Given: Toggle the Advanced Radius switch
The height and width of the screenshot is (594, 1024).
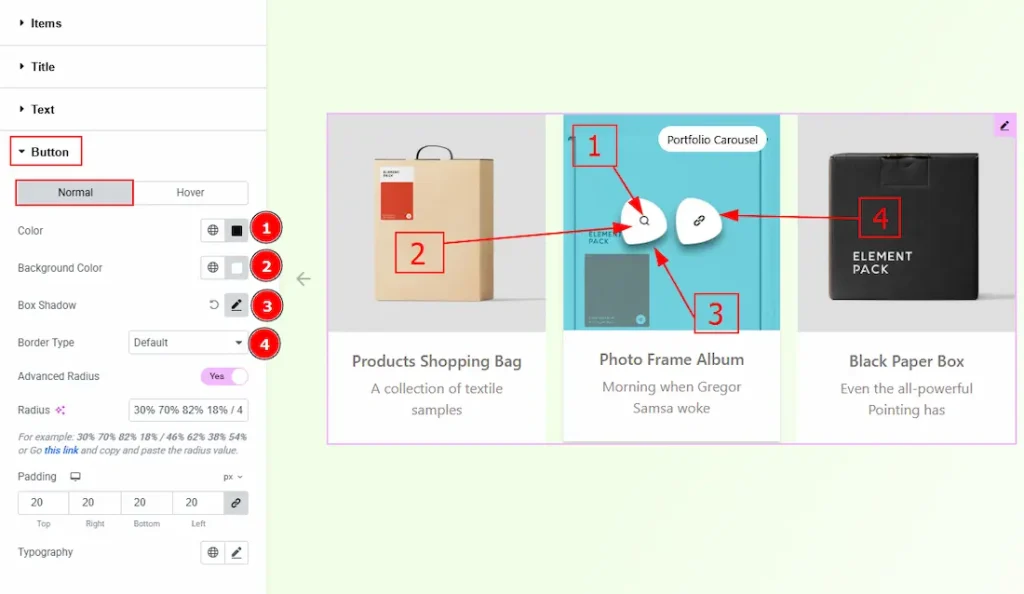Looking at the screenshot, I should pyautogui.click(x=224, y=376).
